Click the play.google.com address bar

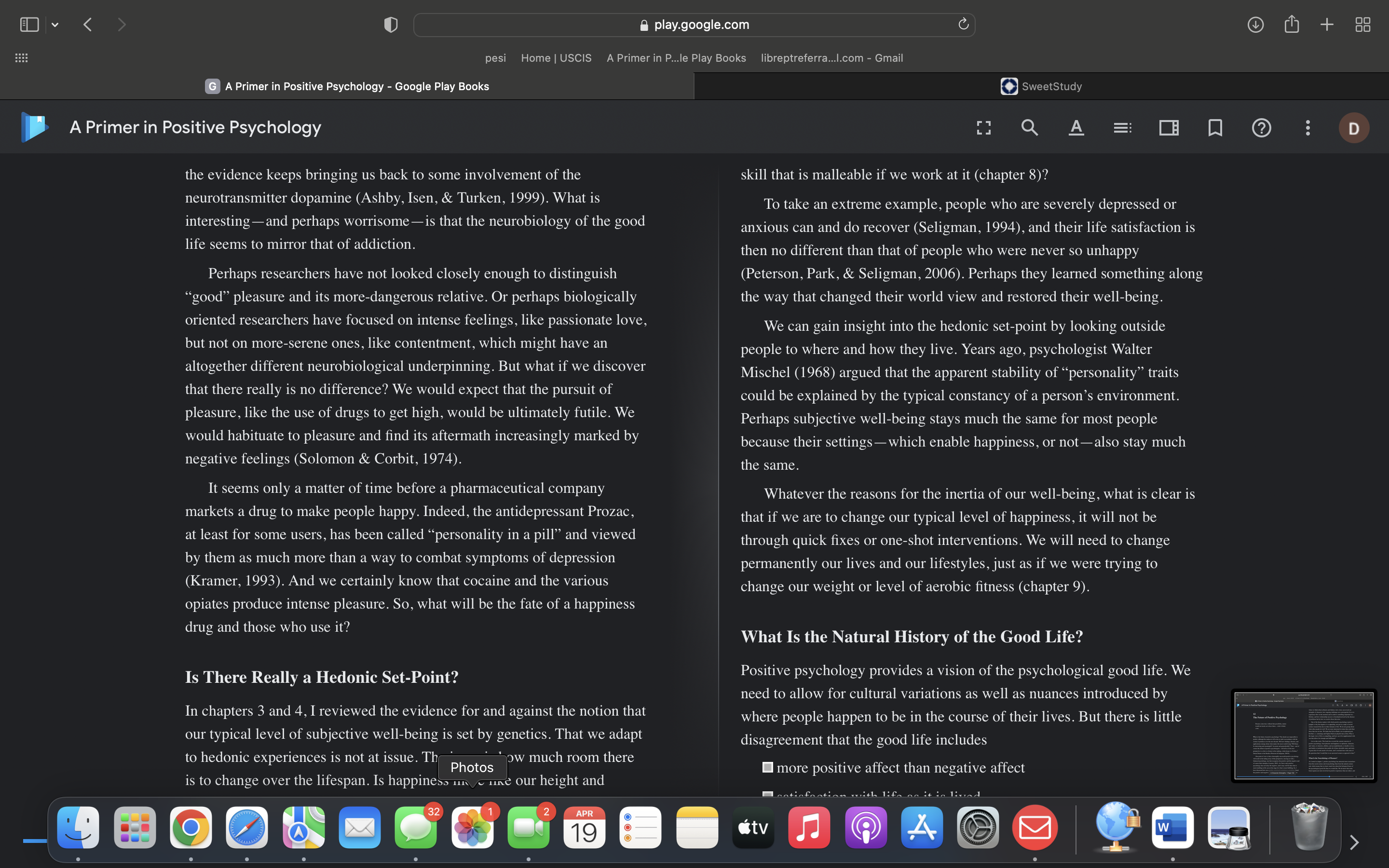click(694, 25)
